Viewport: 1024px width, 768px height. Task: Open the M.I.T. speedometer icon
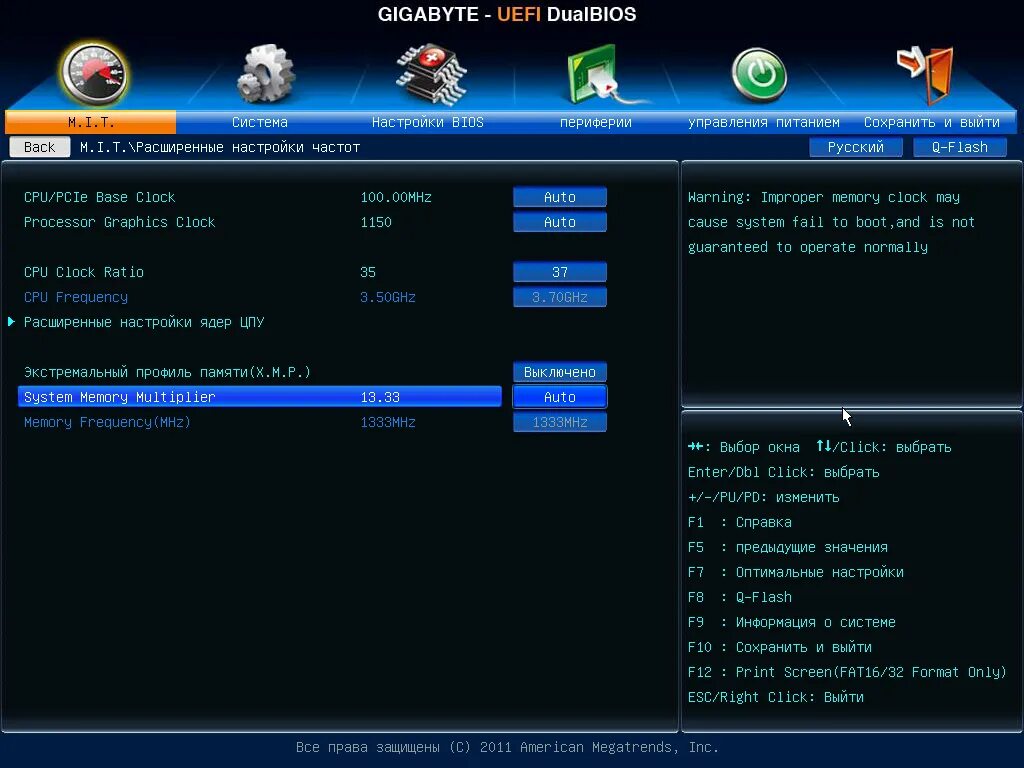click(x=95, y=74)
